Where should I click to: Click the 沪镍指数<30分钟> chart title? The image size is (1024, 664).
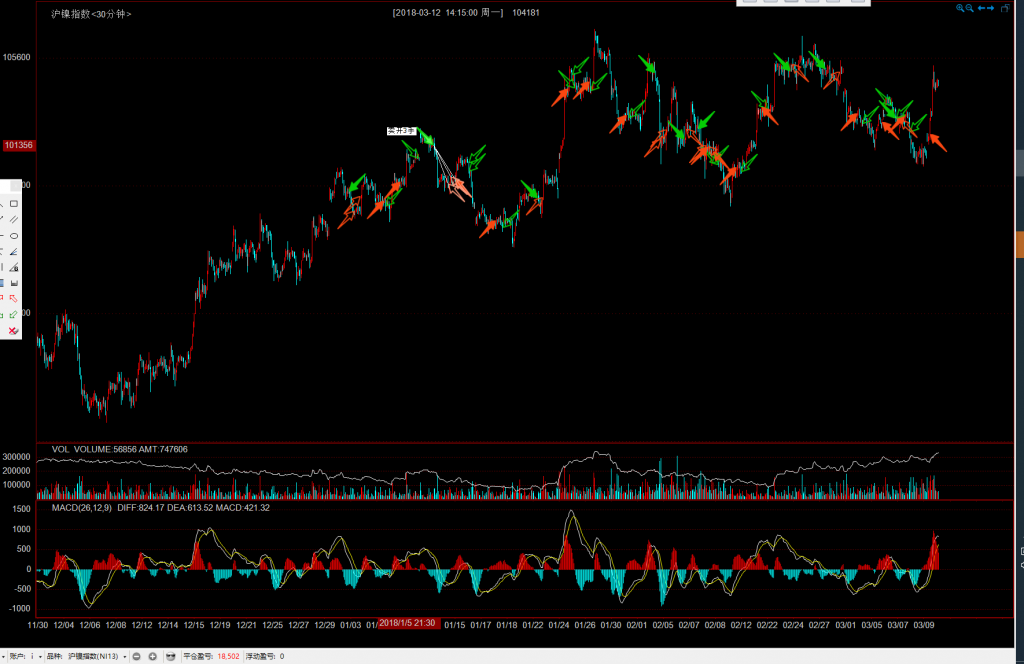point(91,14)
